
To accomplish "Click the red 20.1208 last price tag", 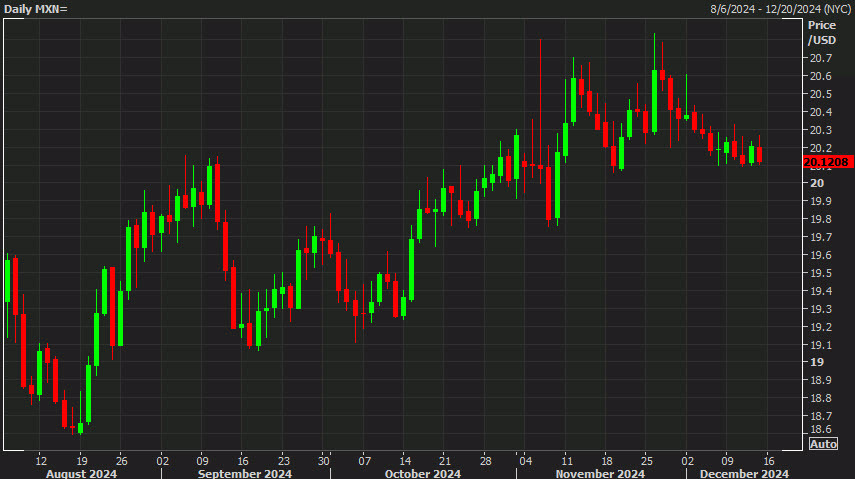I will tap(826, 161).
